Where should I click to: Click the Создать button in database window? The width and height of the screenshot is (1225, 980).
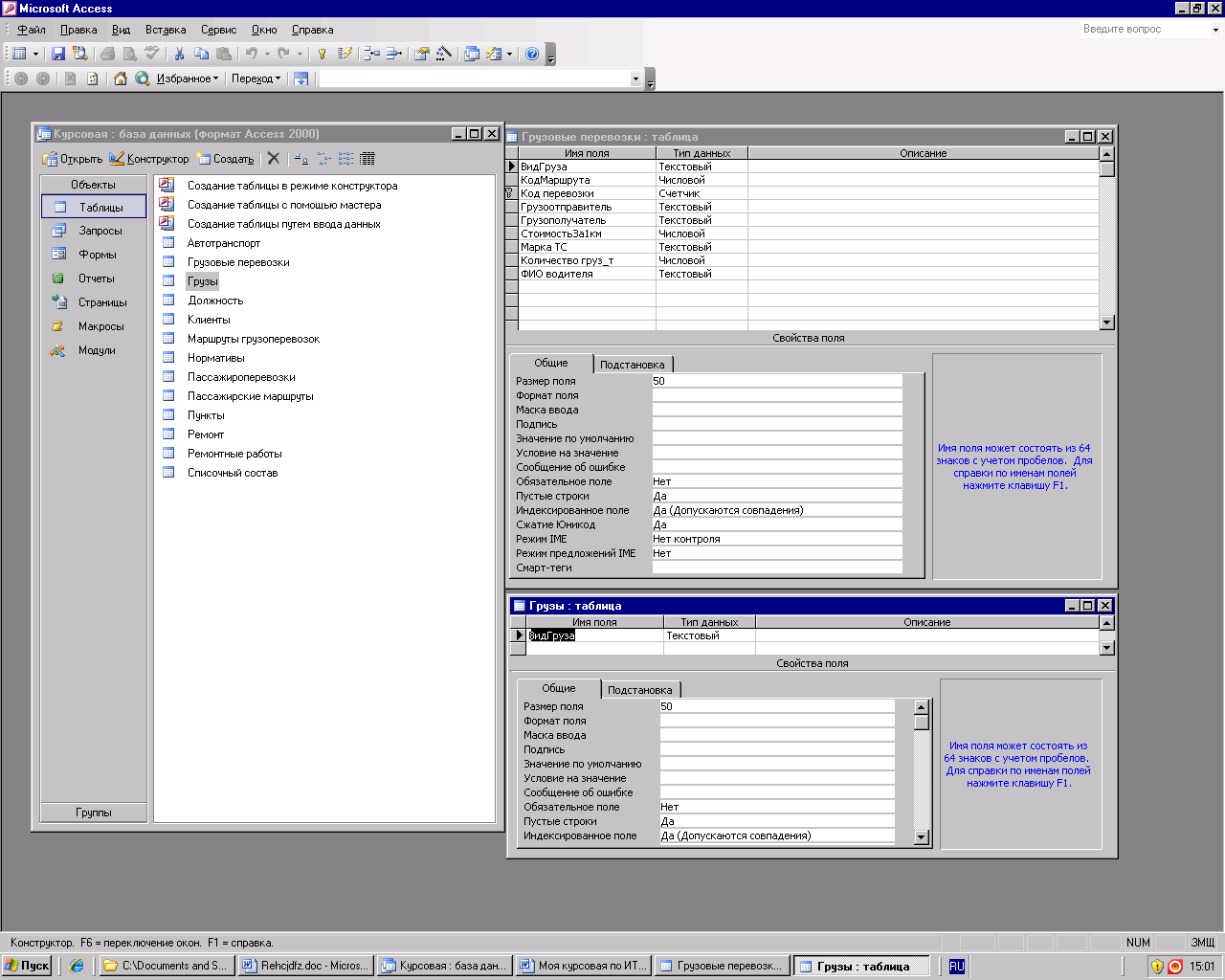point(226,159)
